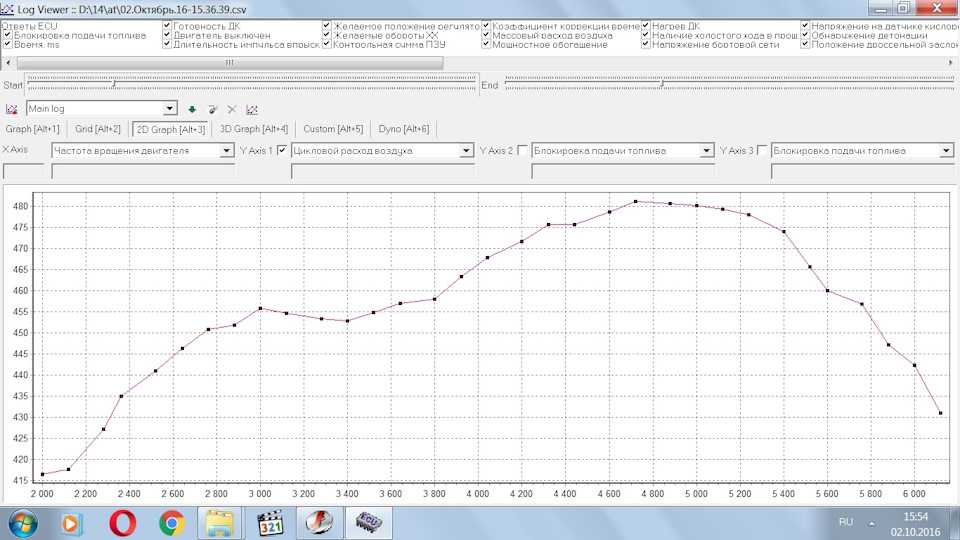Switch to the Dyno tab
Screen dimensions: 960x540
click(405, 129)
